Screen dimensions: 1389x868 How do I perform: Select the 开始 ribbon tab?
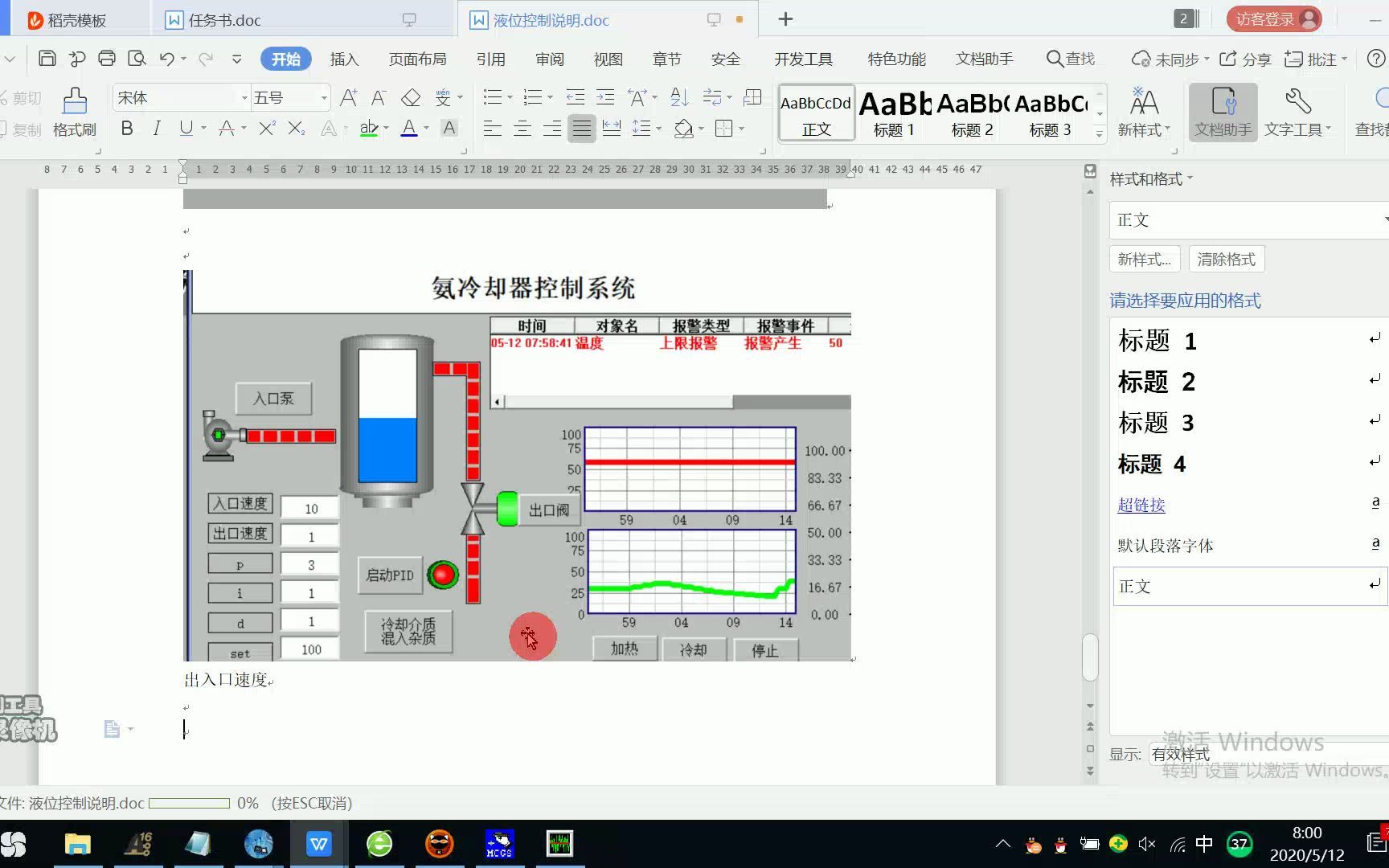tap(285, 59)
